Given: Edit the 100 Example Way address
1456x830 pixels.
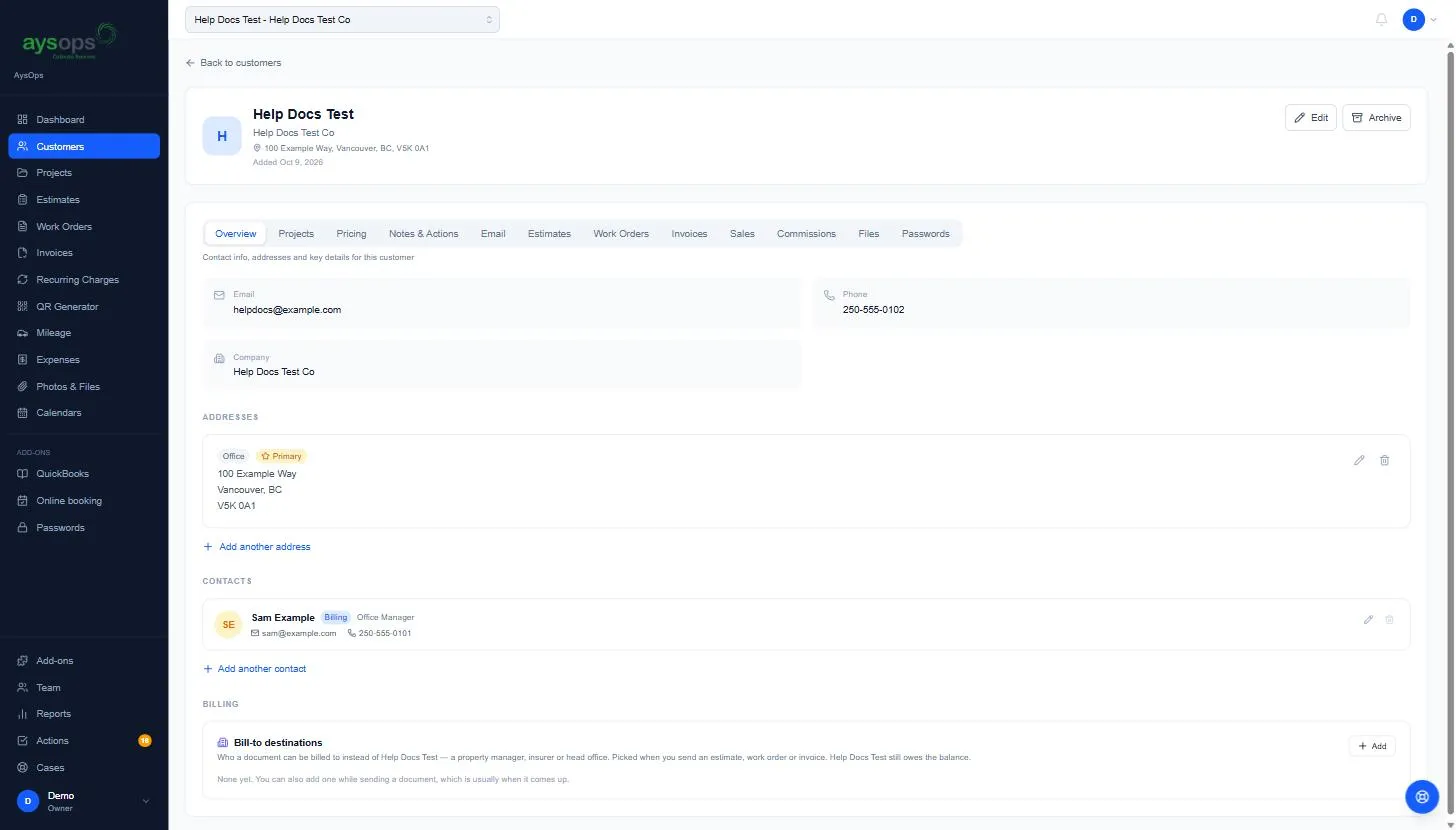Looking at the screenshot, I should coord(1359,460).
